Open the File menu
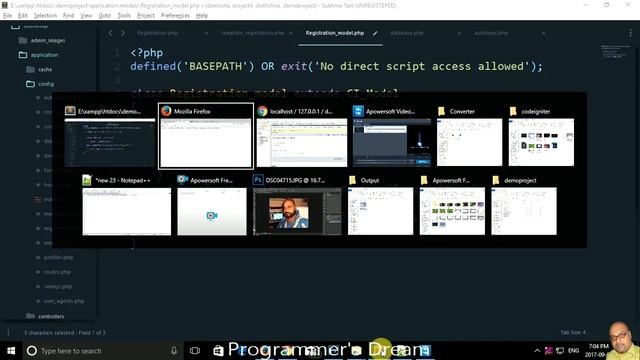 tap(7, 16)
